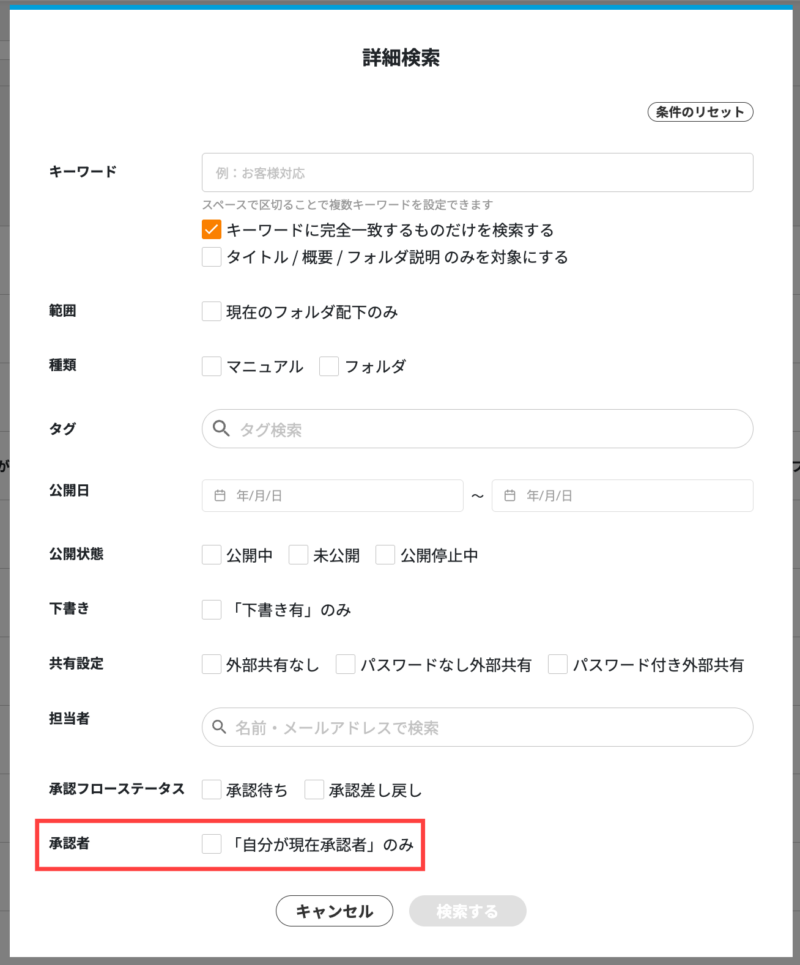This screenshot has width=800, height=965.
Task: Uncheck キーワードに完全一致するものだけを検索する
Action: click(x=211, y=230)
